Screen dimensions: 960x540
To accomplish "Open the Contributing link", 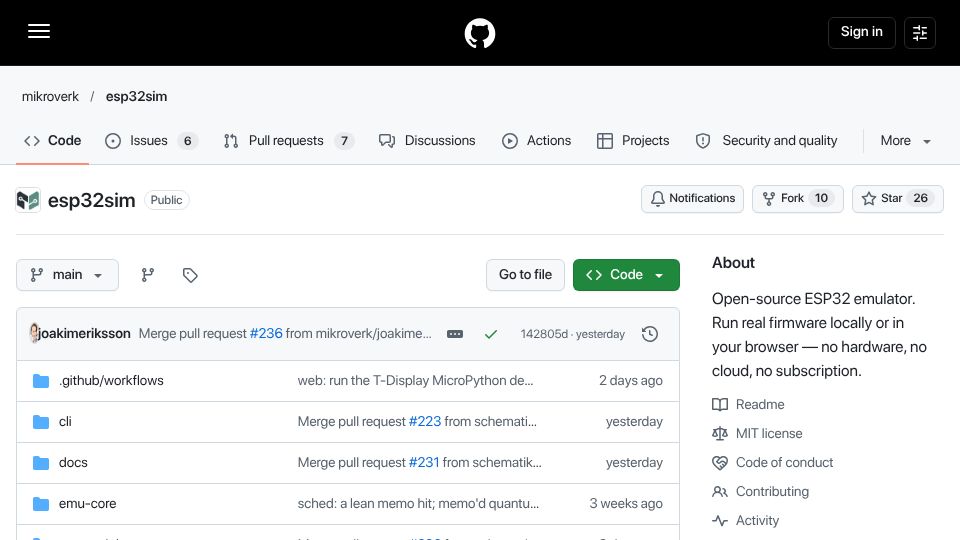I will pyautogui.click(x=772, y=492).
